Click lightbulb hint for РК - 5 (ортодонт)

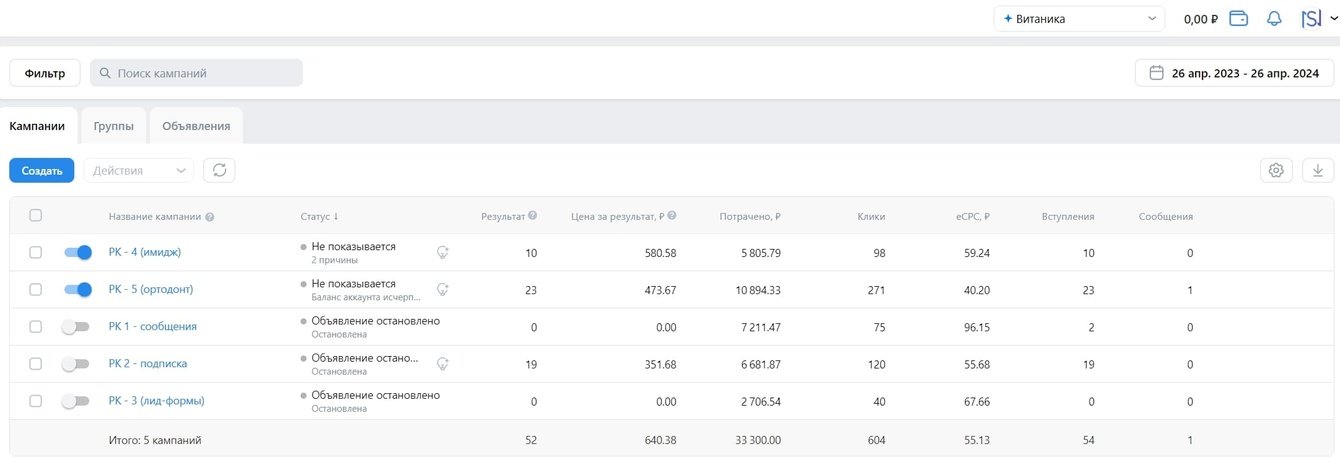click(443, 290)
